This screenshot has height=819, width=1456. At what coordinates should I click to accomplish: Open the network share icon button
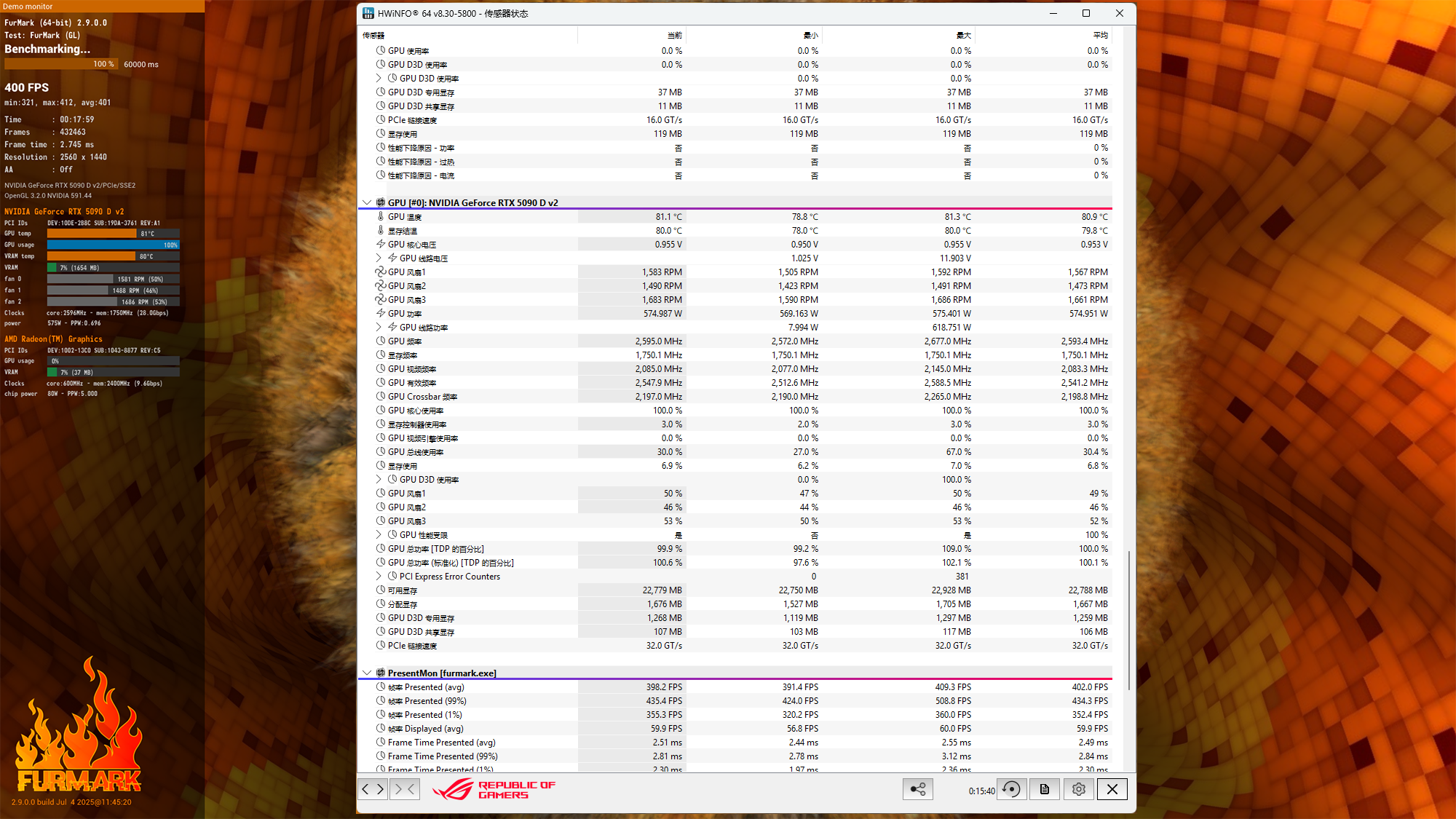(x=918, y=789)
